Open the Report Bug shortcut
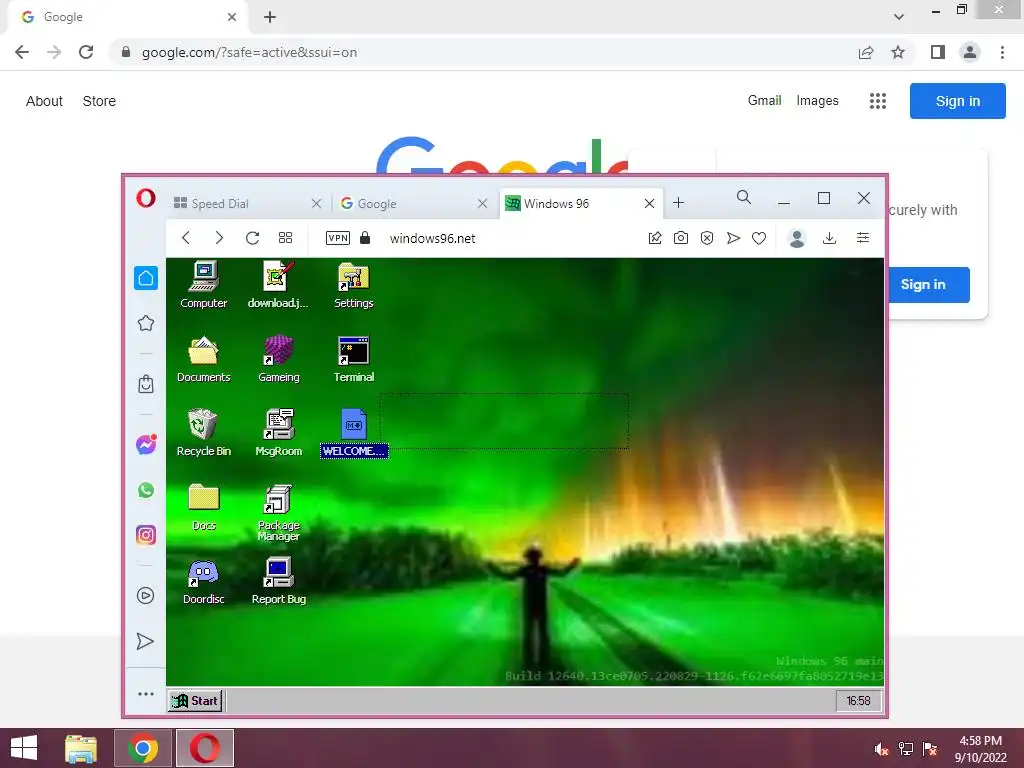The image size is (1024, 768). pos(278,581)
